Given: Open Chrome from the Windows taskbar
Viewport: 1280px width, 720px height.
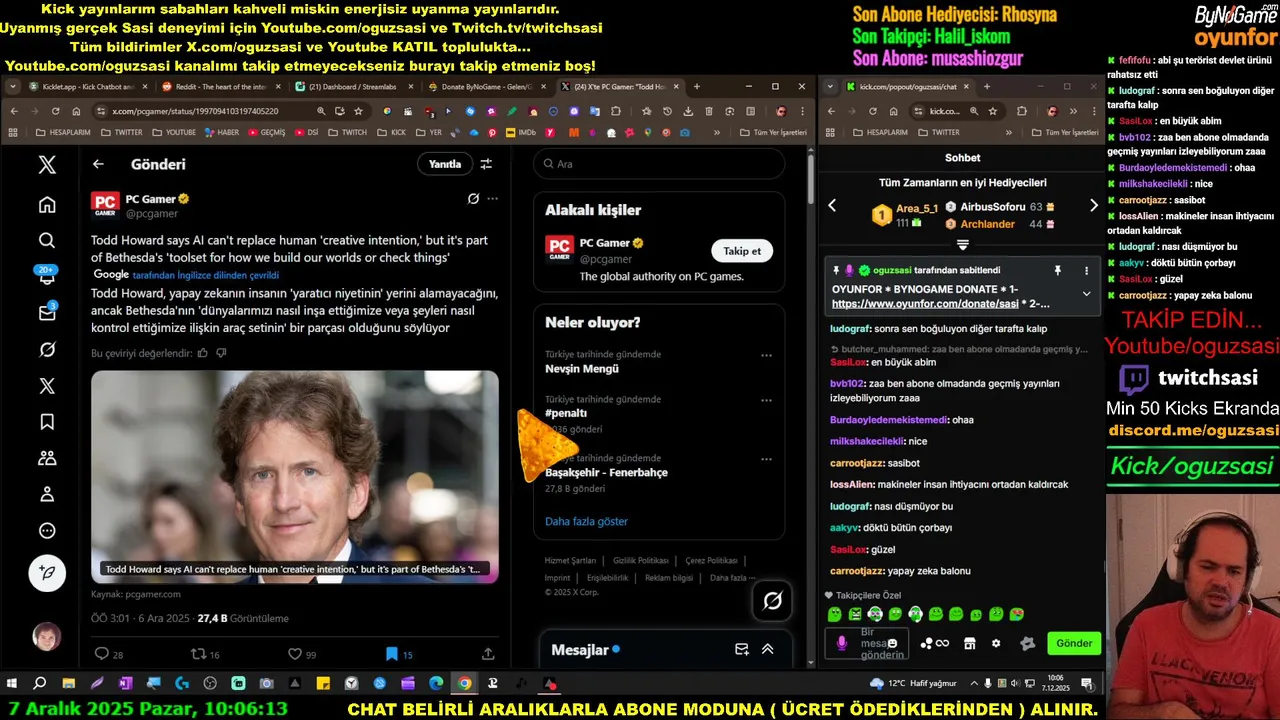Looking at the screenshot, I should tap(465, 684).
